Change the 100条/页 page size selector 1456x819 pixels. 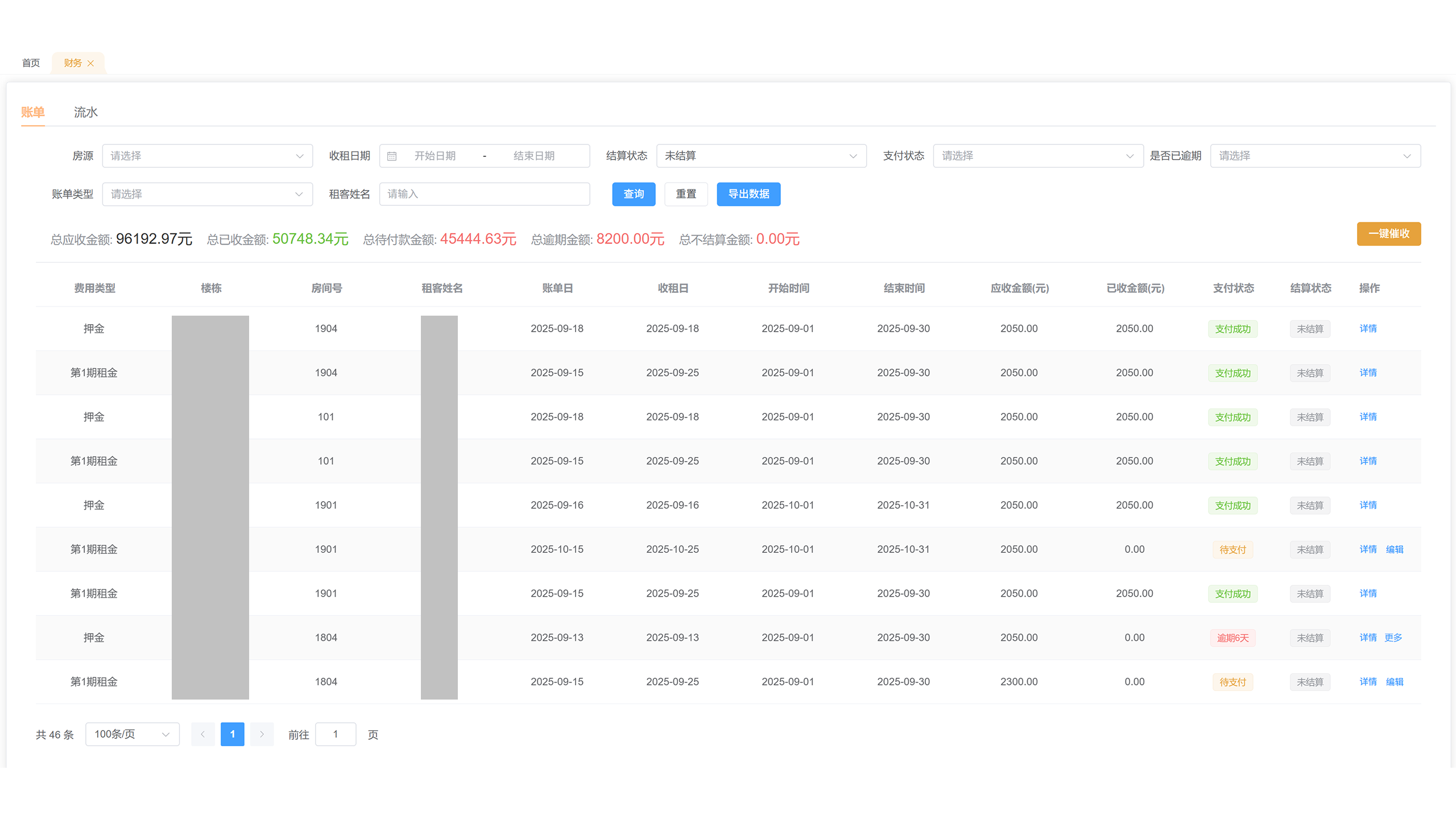(x=132, y=734)
